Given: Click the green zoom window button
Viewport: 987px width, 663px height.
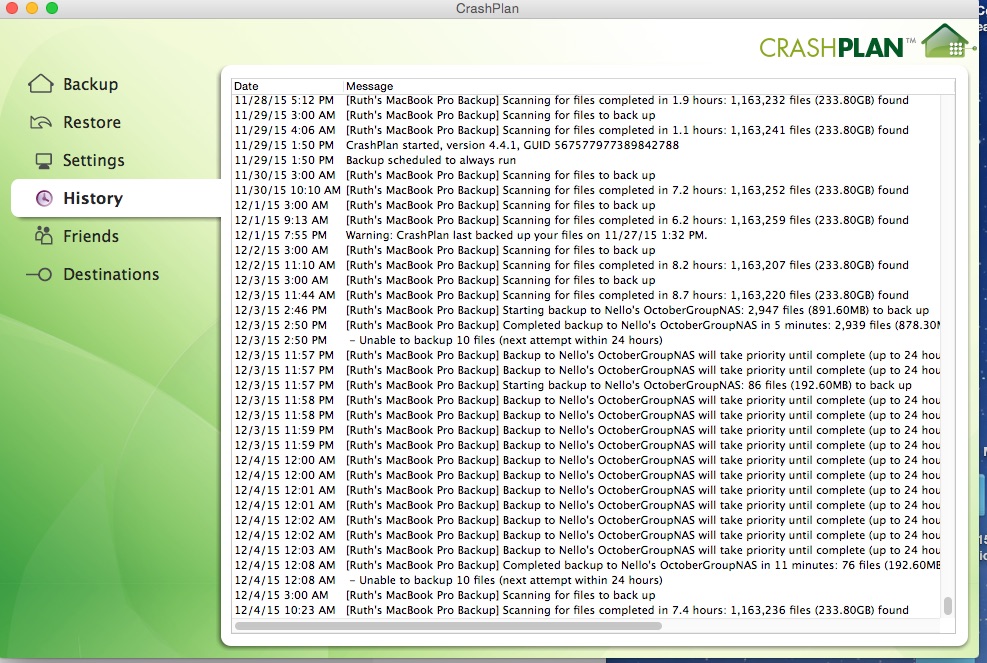Looking at the screenshot, I should (x=52, y=8).
